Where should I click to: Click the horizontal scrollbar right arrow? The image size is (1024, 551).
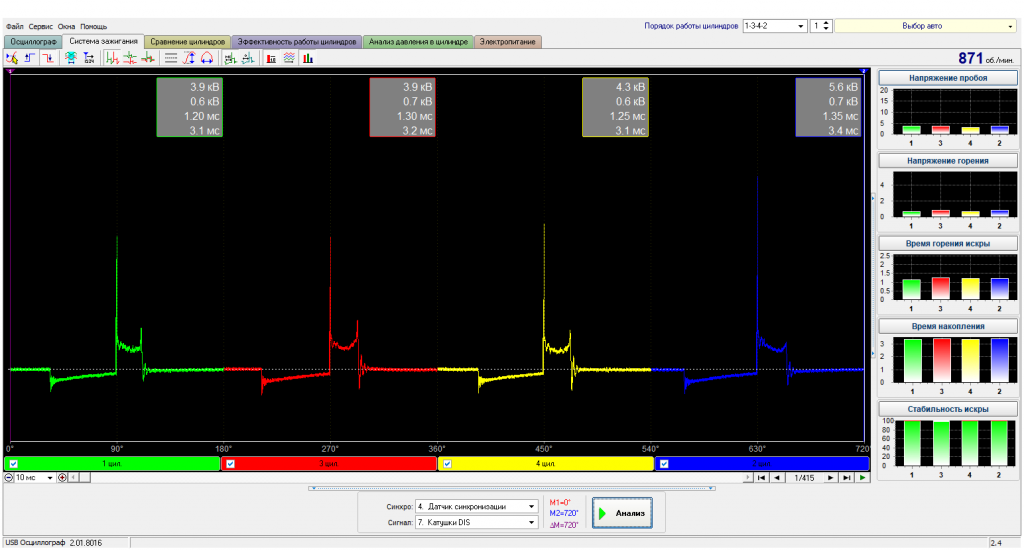748,478
